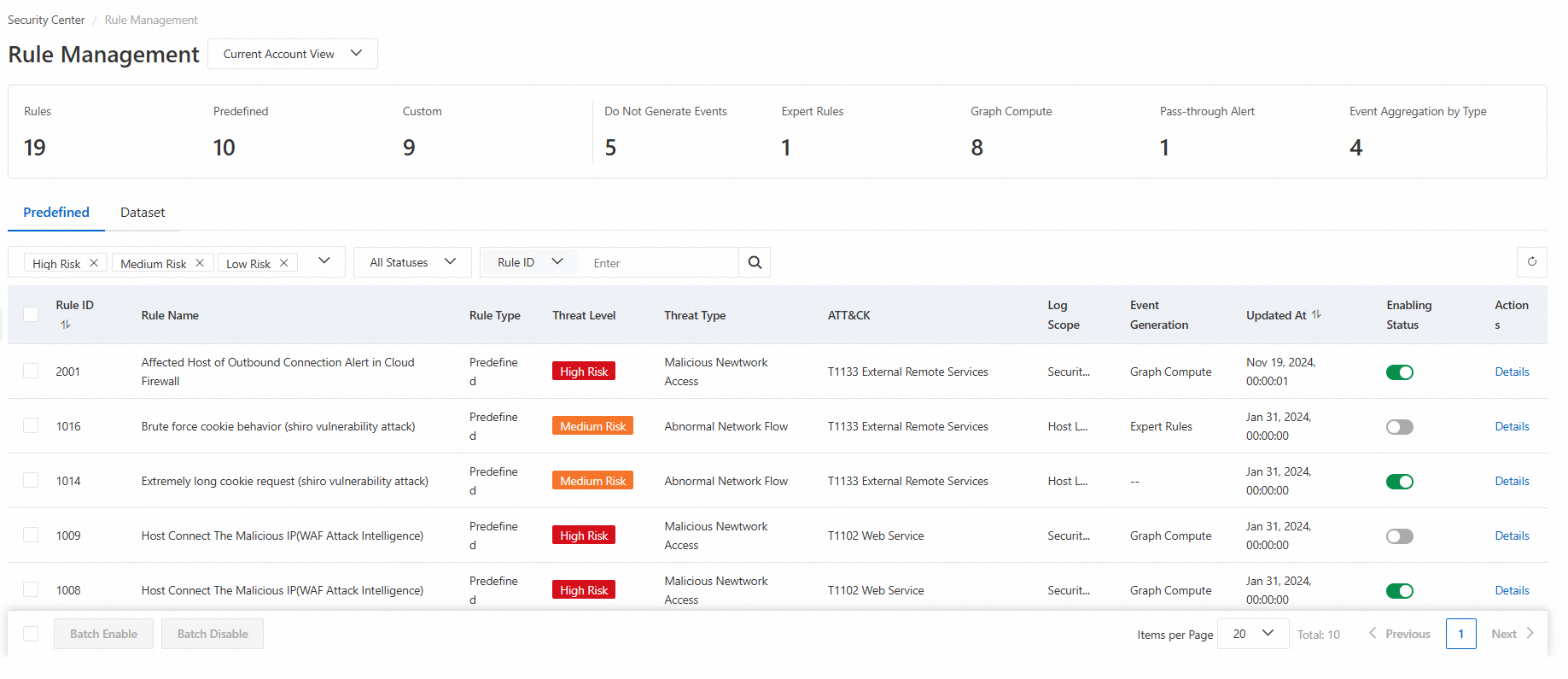The height and width of the screenshot is (679, 1568).
Task: Remove the Medium Risk filter tag
Action: click(200, 263)
